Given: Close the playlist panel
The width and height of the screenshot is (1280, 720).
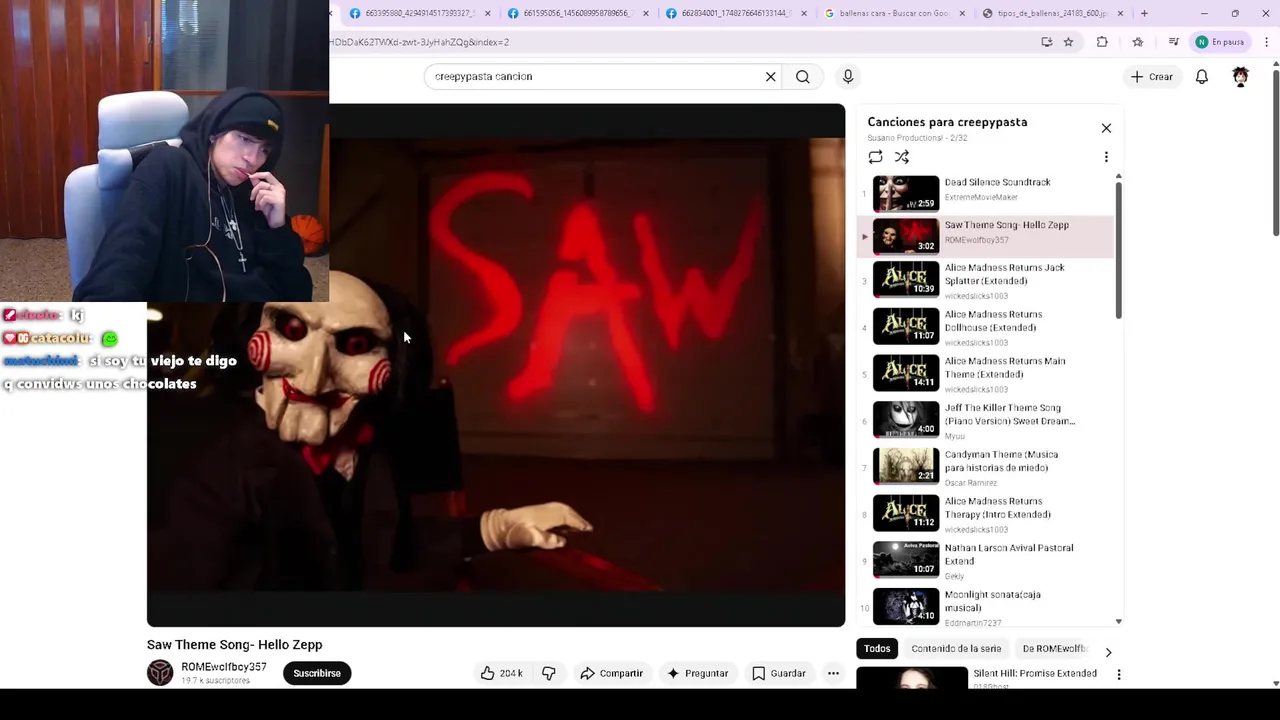Looking at the screenshot, I should click(1106, 128).
